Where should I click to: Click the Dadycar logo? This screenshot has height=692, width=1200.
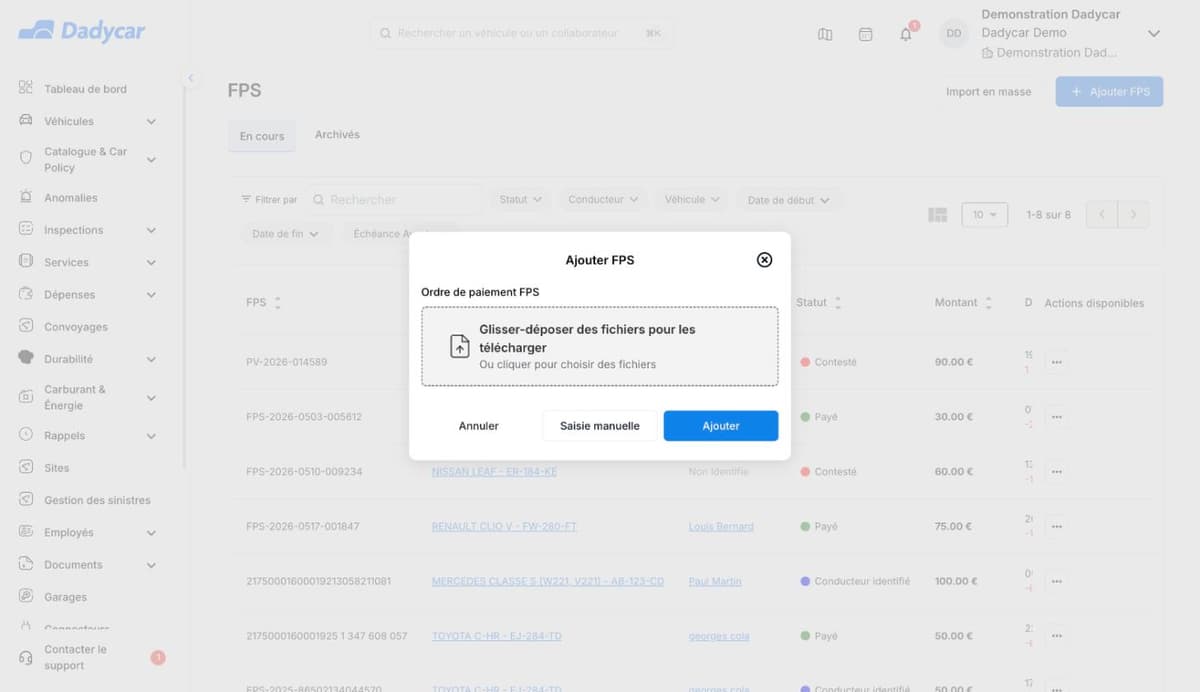pos(82,31)
